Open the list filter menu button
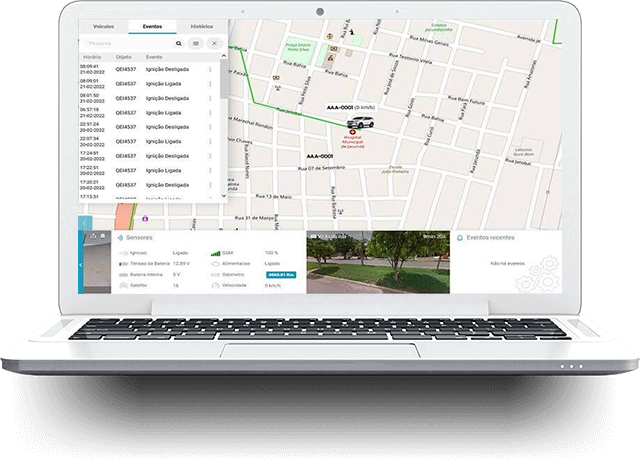 (x=196, y=44)
